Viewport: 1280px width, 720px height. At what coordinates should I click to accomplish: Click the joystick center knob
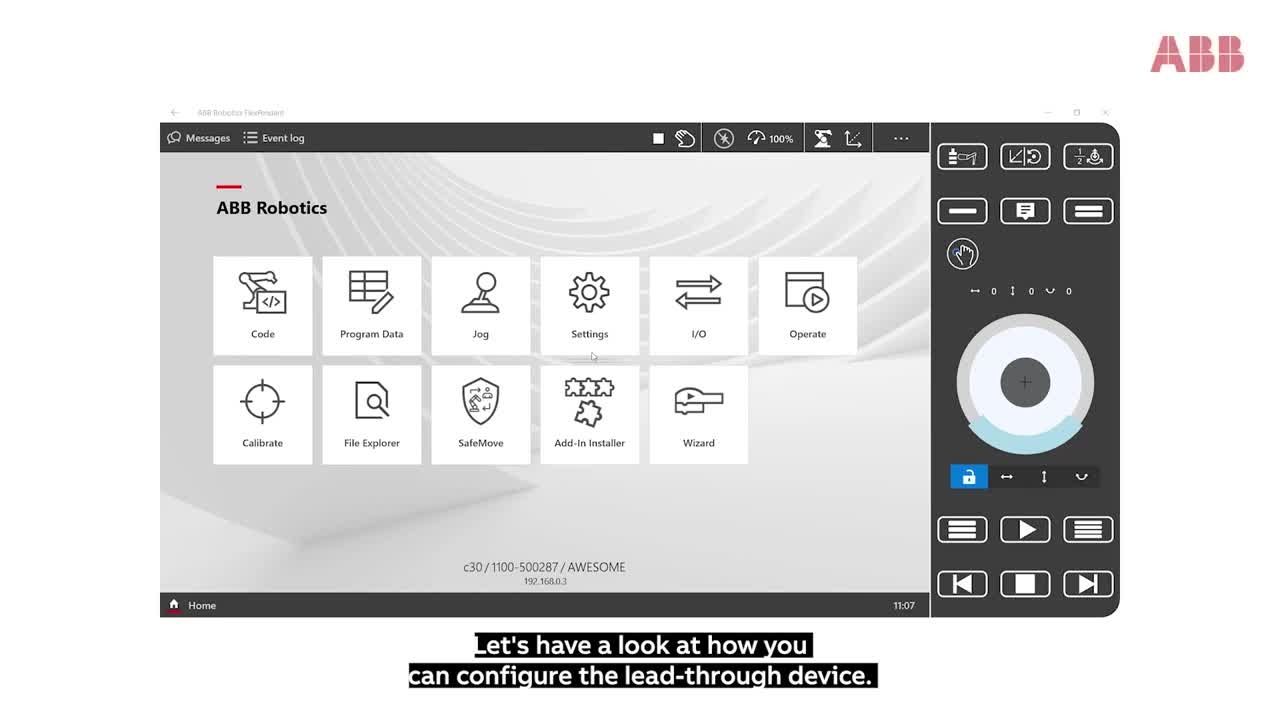1025,382
